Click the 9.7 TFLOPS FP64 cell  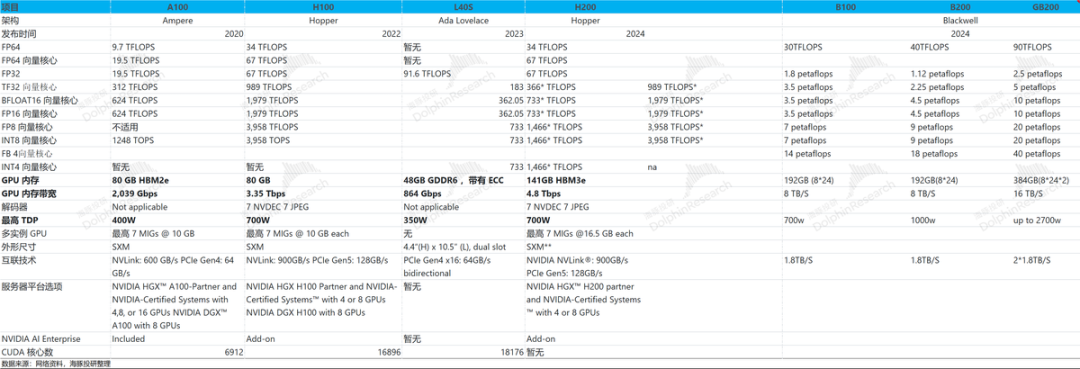pyautogui.click(x=134, y=47)
